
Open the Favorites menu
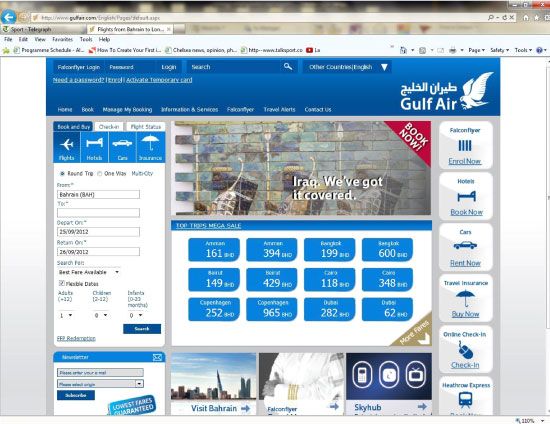62,39
